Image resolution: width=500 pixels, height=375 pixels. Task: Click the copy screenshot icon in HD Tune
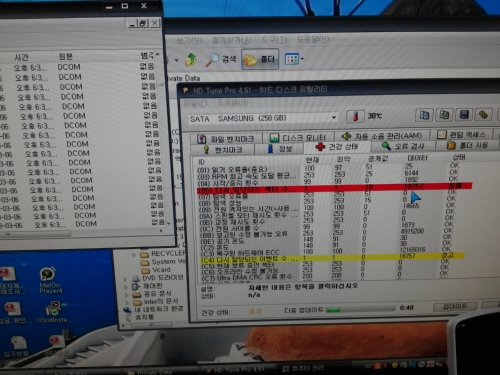(x=444, y=115)
